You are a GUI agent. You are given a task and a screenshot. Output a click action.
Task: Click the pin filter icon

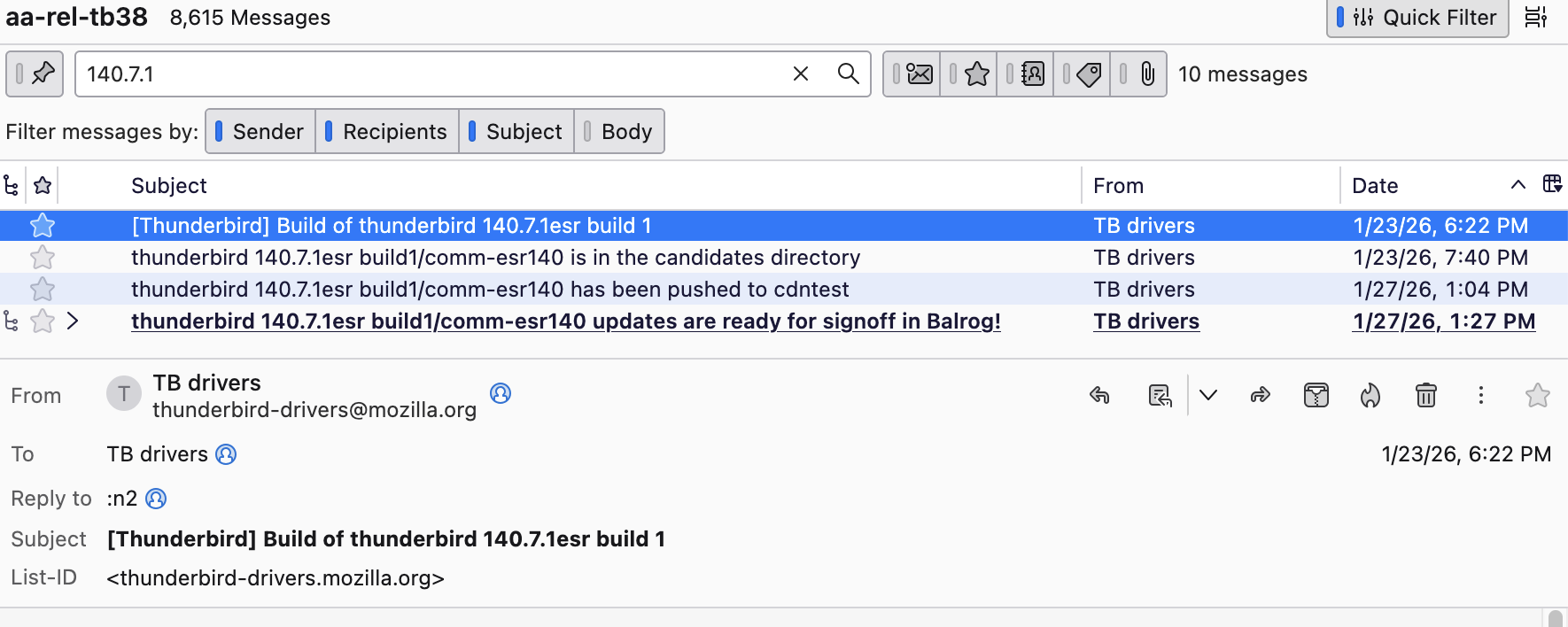pos(35,74)
